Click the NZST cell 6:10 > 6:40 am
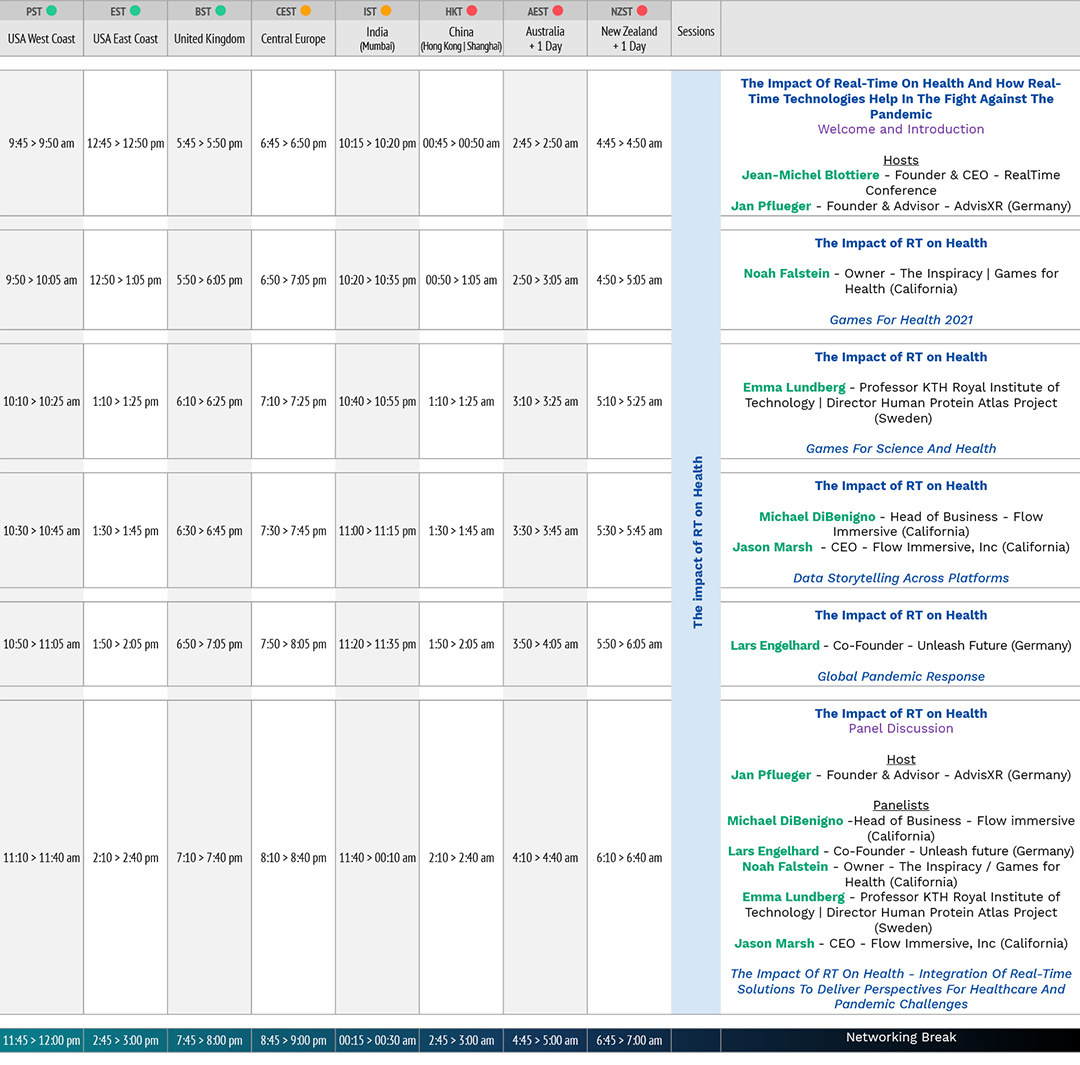The image size is (1080, 1065). (x=630, y=858)
